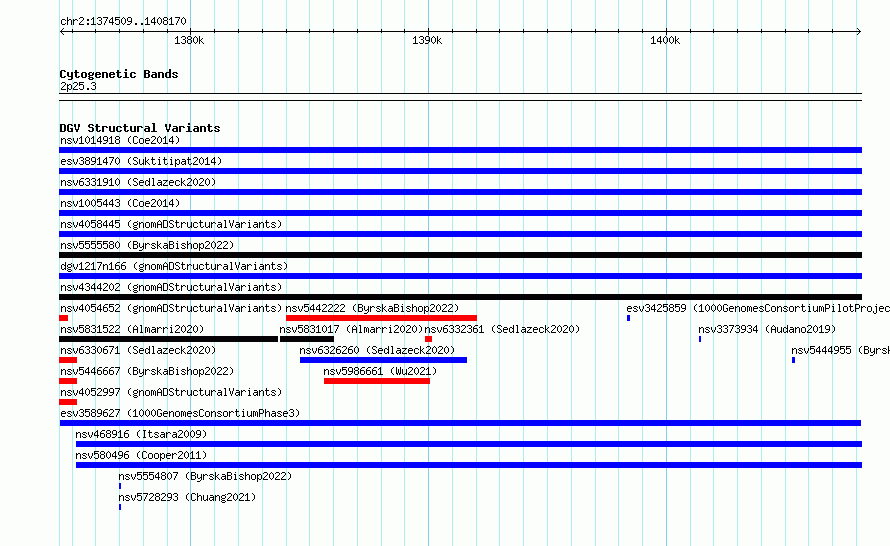Click the blue bar under nsv468916
The image size is (890, 546).
[469, 444]
